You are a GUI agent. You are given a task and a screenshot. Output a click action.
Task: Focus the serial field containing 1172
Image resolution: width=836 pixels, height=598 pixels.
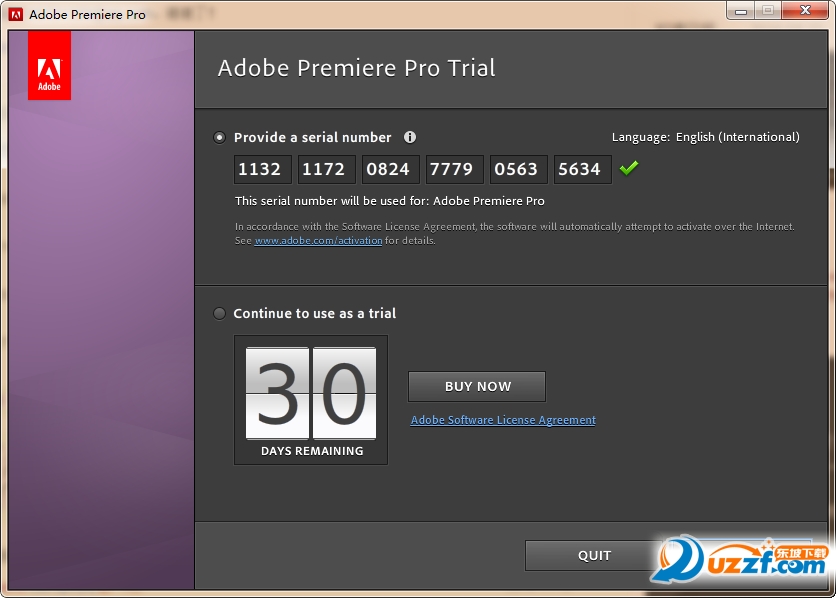pyautogui.click(x=327, y=169)
